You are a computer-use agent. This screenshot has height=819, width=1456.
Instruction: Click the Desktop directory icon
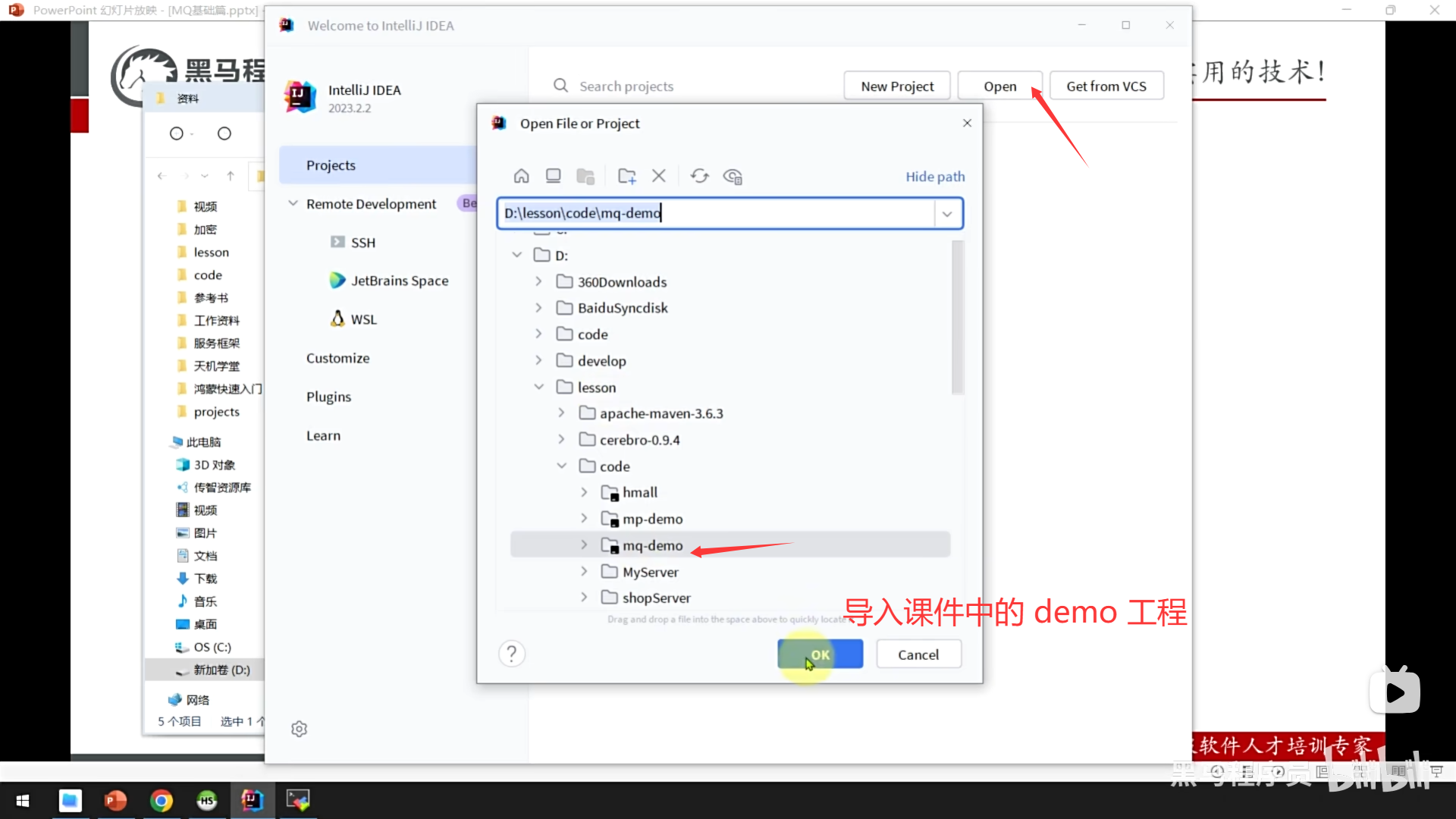pos(553,177)
